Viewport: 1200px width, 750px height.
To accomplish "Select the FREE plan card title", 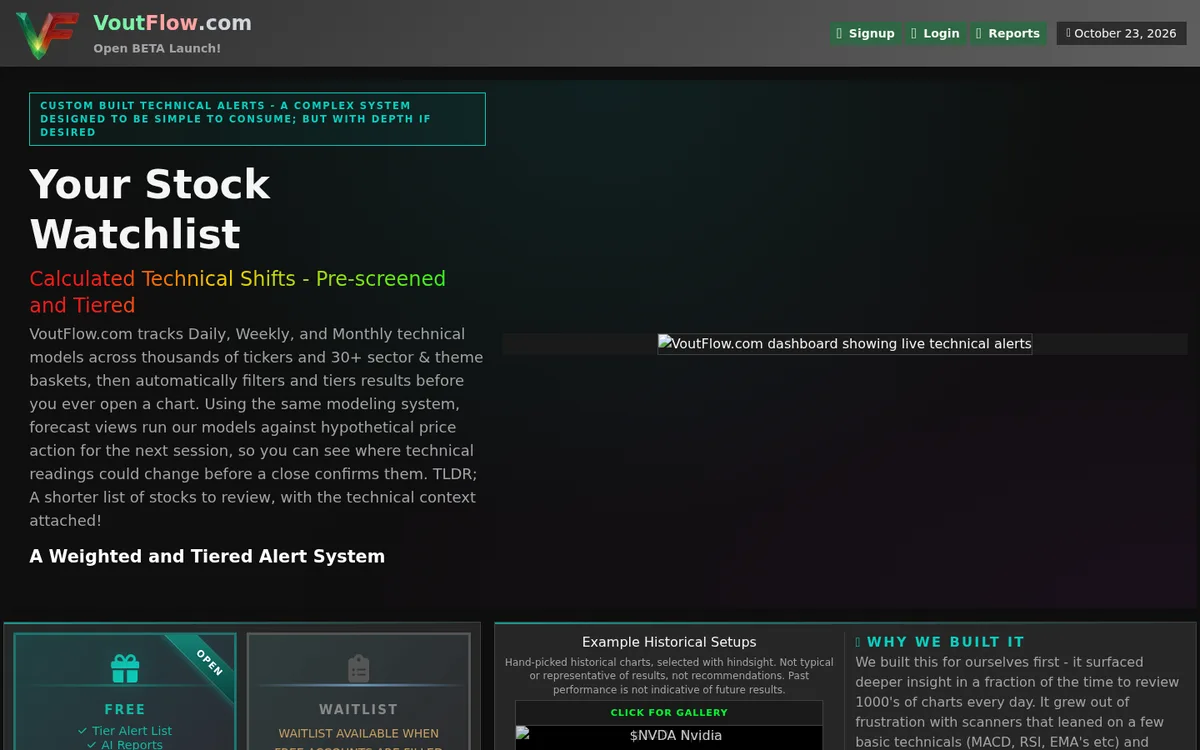I will (x=125, y=709).
